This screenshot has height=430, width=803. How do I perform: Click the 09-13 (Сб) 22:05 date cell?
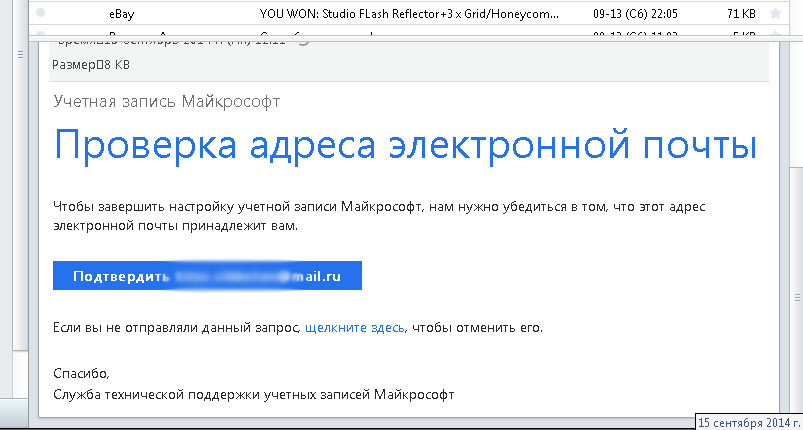(x=635, y=14)
